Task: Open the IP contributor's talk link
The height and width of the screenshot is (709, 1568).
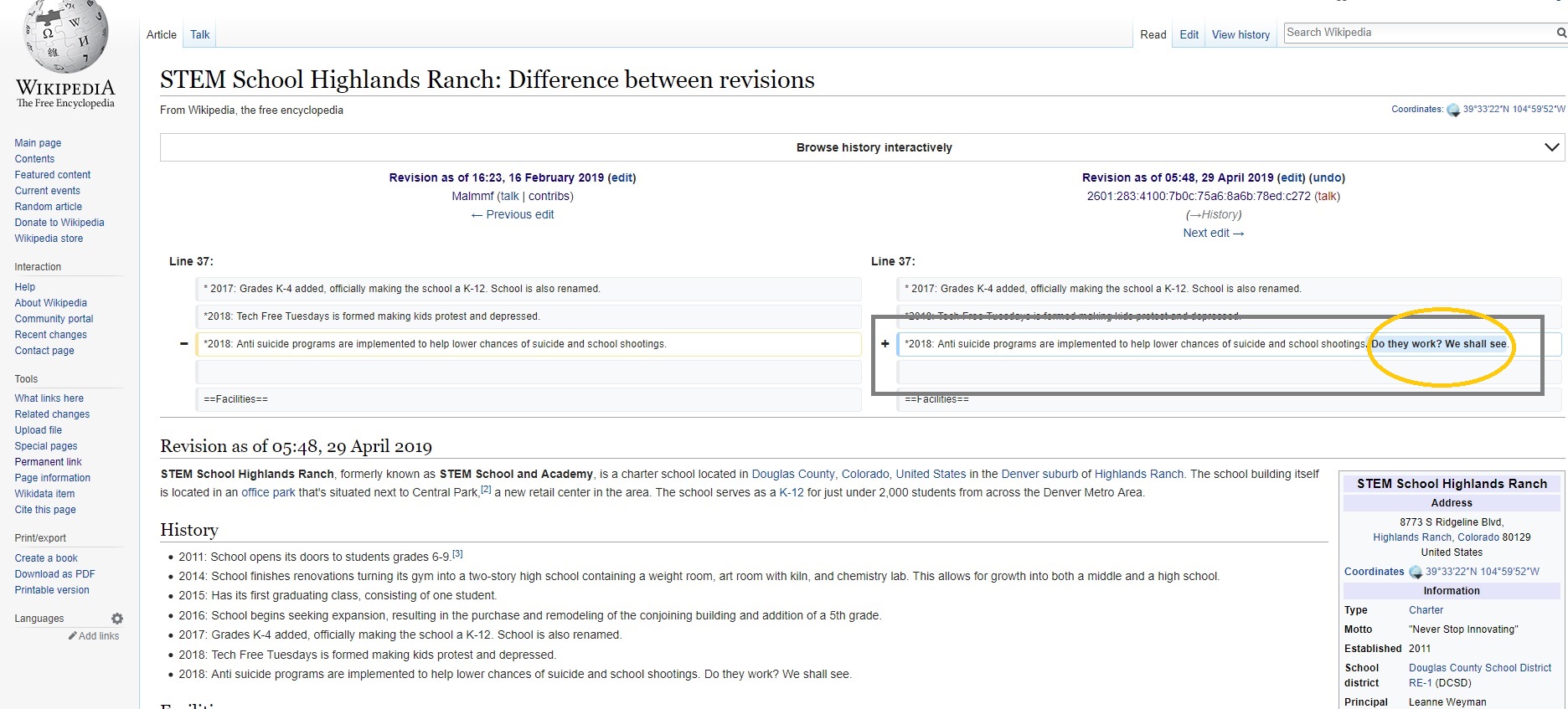Action: pyautogui.click(x=1327, y=196)
